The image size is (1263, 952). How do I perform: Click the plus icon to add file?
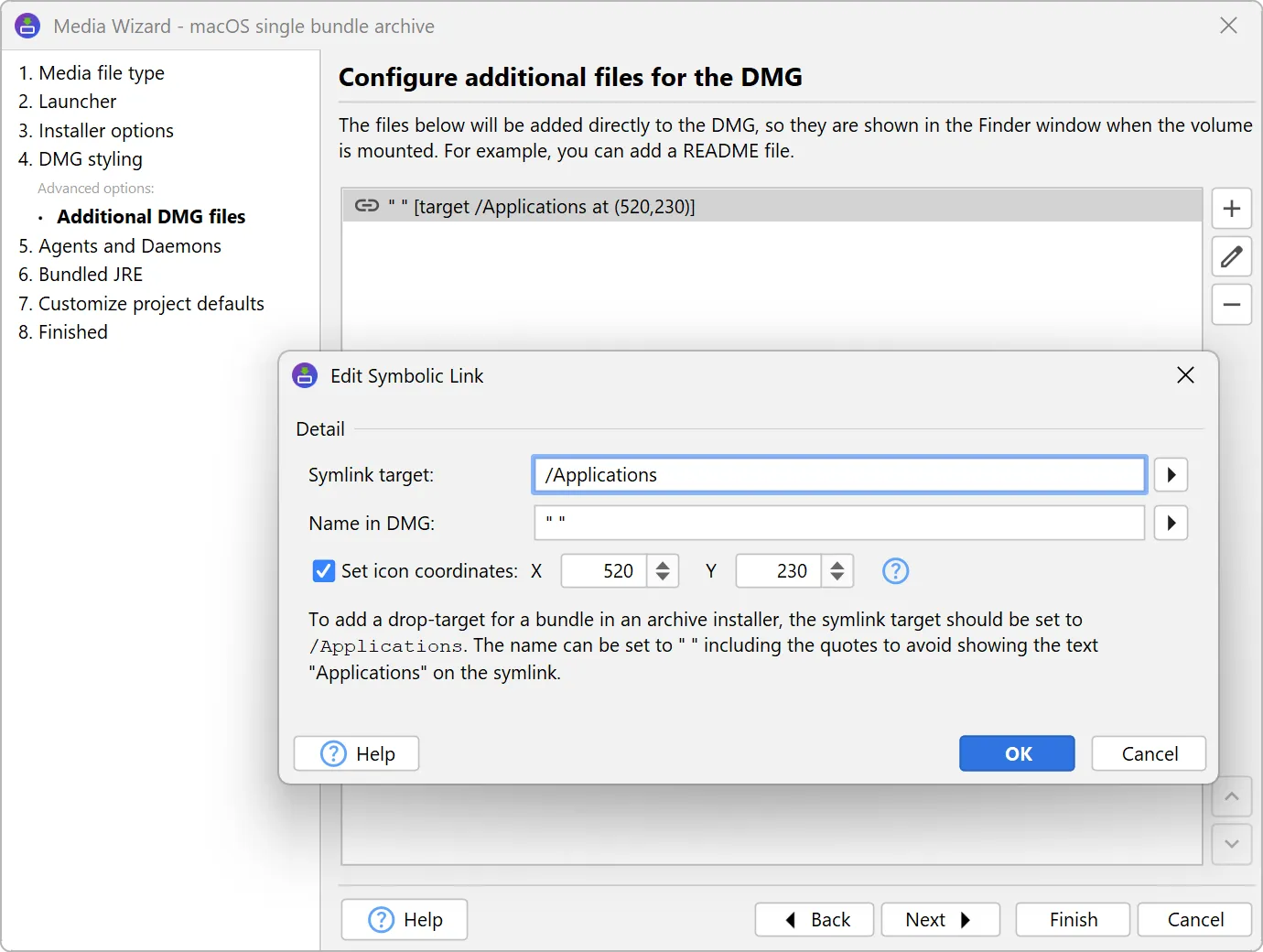coord(1231,209)
